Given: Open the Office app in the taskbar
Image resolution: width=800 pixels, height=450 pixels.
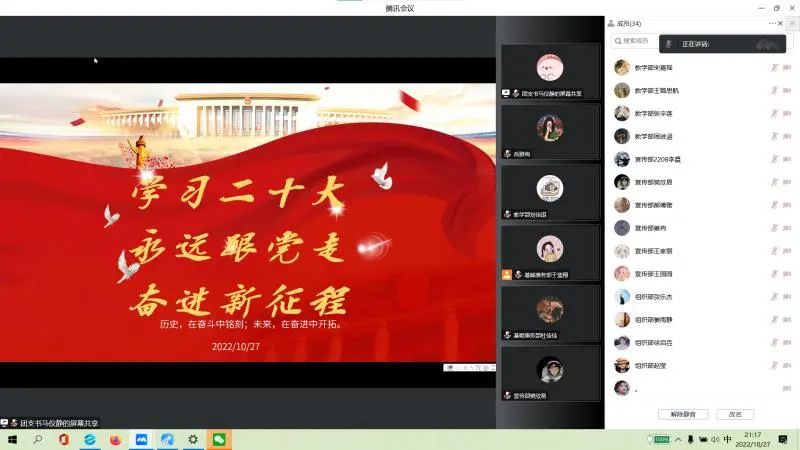Looking at the screenshot, I should coord(64,439).
